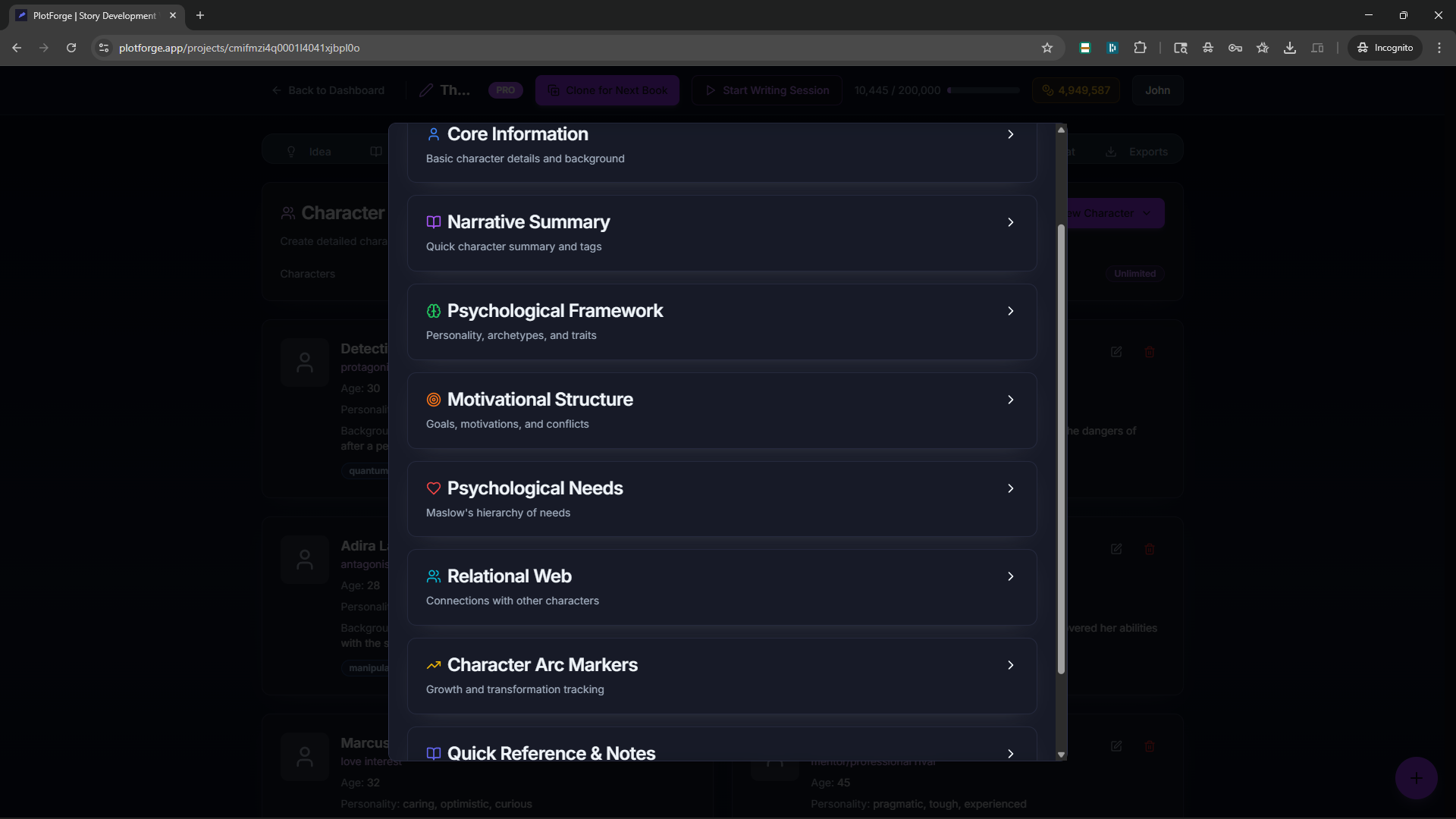Viewport: 1456px width, 819px height.
Task: Delete the Detective character card
Action: pyautogui.click(x=1150, y=352)
